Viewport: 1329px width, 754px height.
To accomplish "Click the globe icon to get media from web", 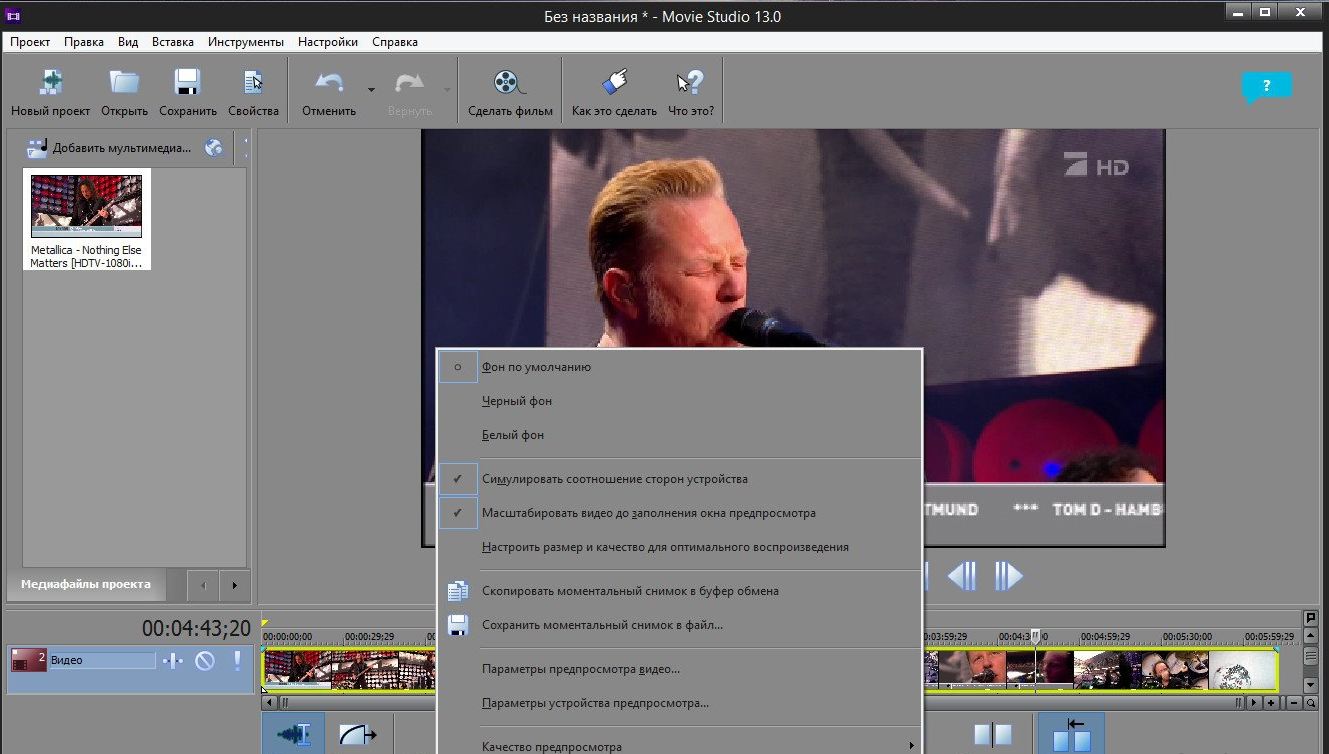I will point(213,148).
